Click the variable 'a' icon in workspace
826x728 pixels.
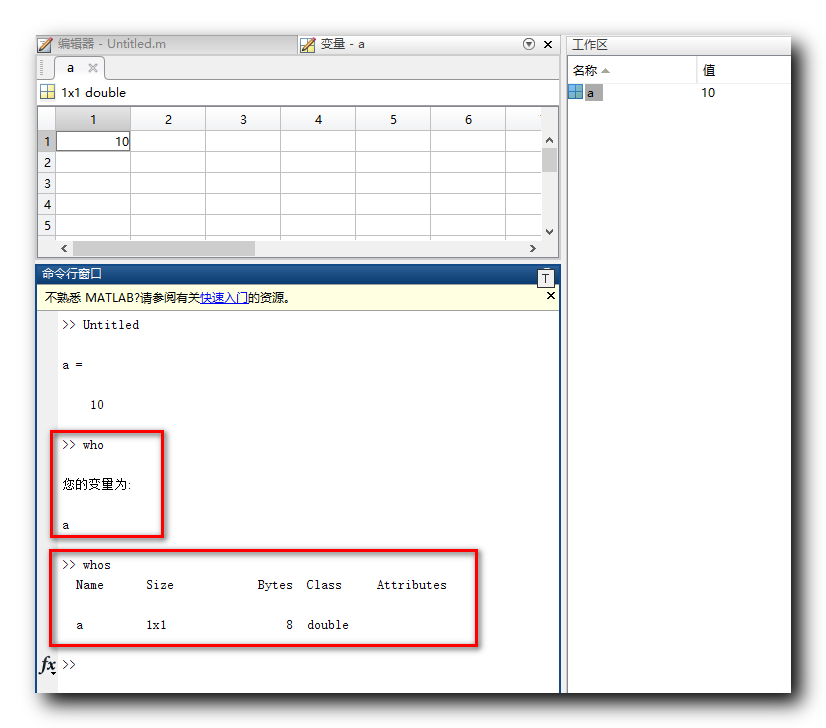click(x=575, y=92)
